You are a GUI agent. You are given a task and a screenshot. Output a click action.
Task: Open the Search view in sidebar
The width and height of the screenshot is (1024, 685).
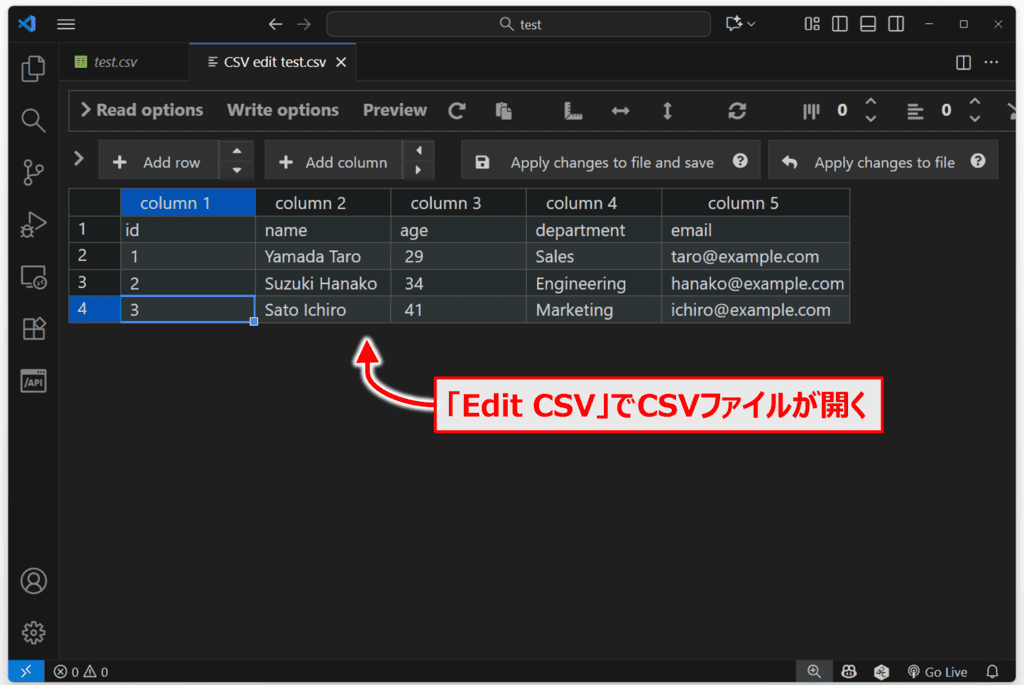click(x=33, y=121)
